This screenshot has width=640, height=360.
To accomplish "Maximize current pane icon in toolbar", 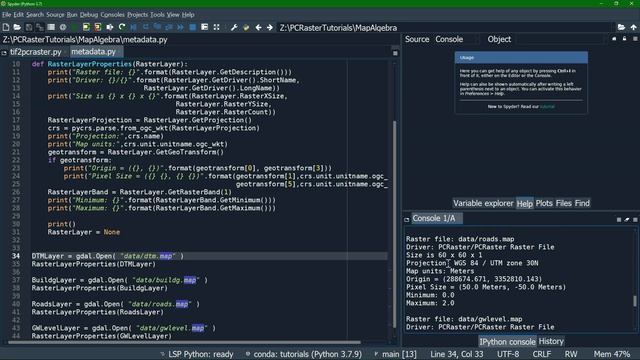I will (x=216, y=27).
